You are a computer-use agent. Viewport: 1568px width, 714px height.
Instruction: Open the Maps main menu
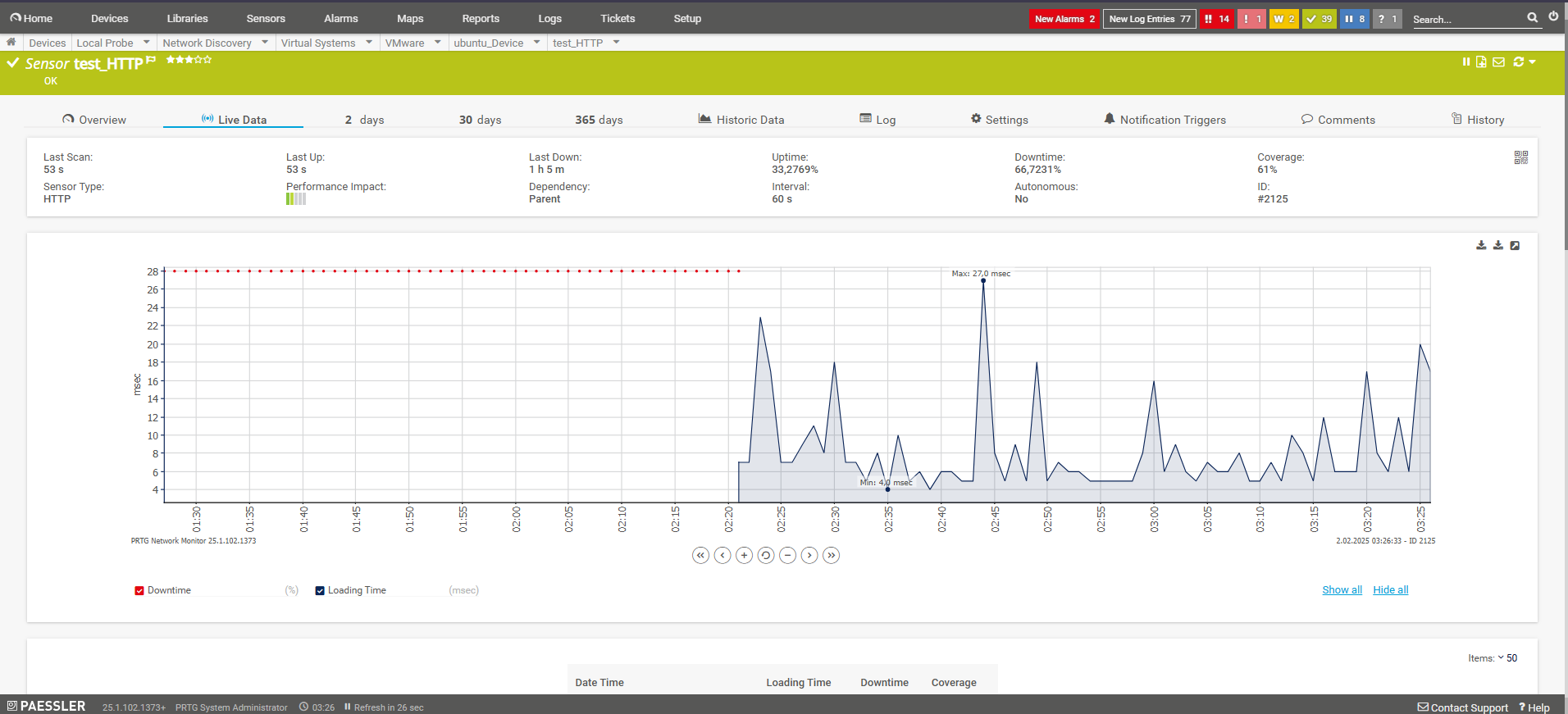click(x=410, y=18)
